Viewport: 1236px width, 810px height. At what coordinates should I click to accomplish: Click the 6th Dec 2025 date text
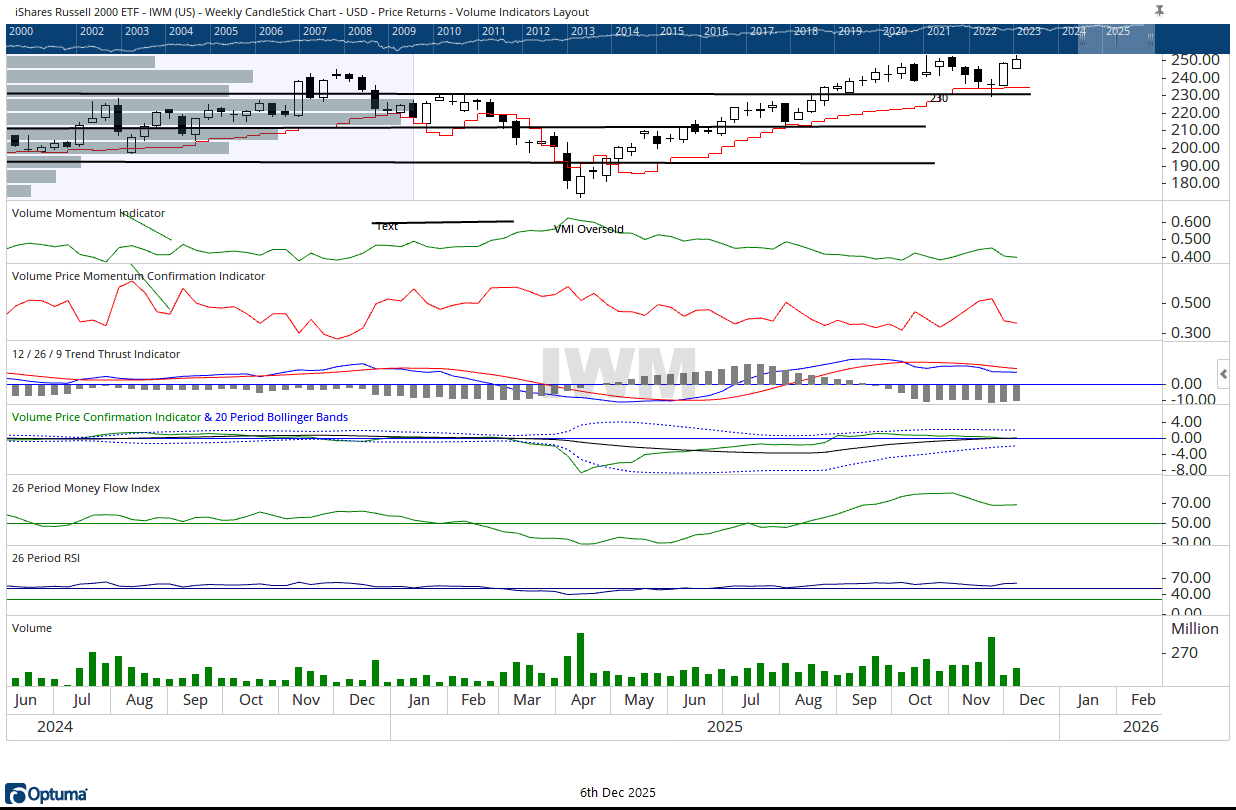coord(618,793)
